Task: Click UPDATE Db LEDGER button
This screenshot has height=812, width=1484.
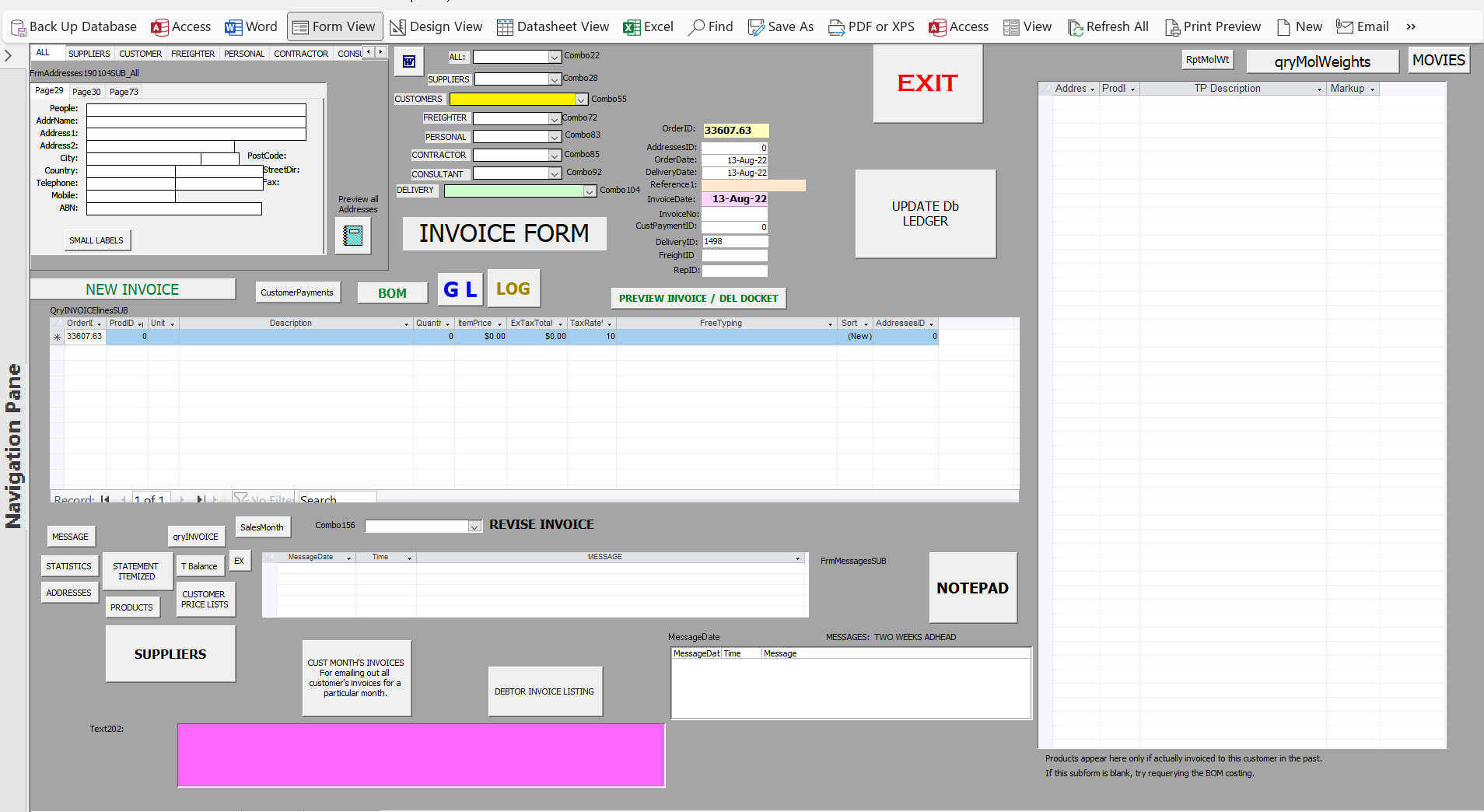Action: pyautogui.click(x=926, y=214)
